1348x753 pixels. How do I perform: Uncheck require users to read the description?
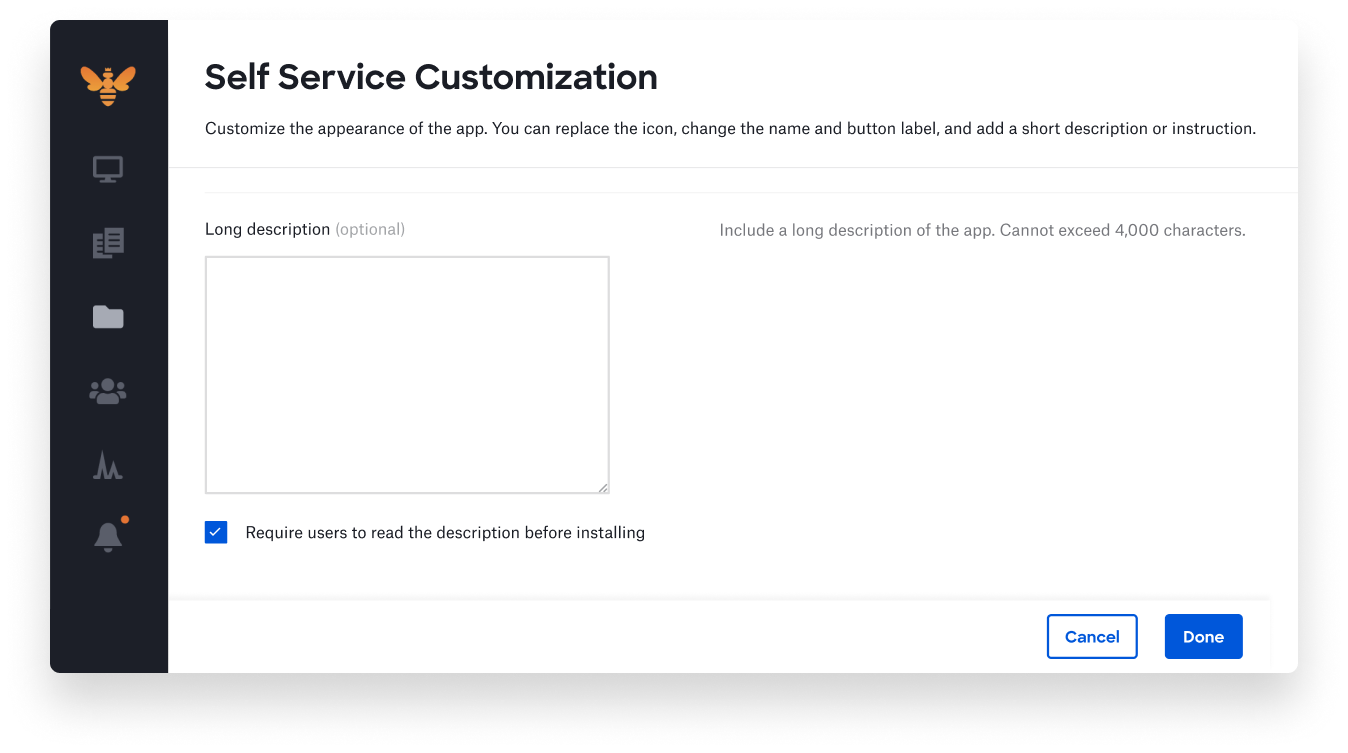(216, 532)
